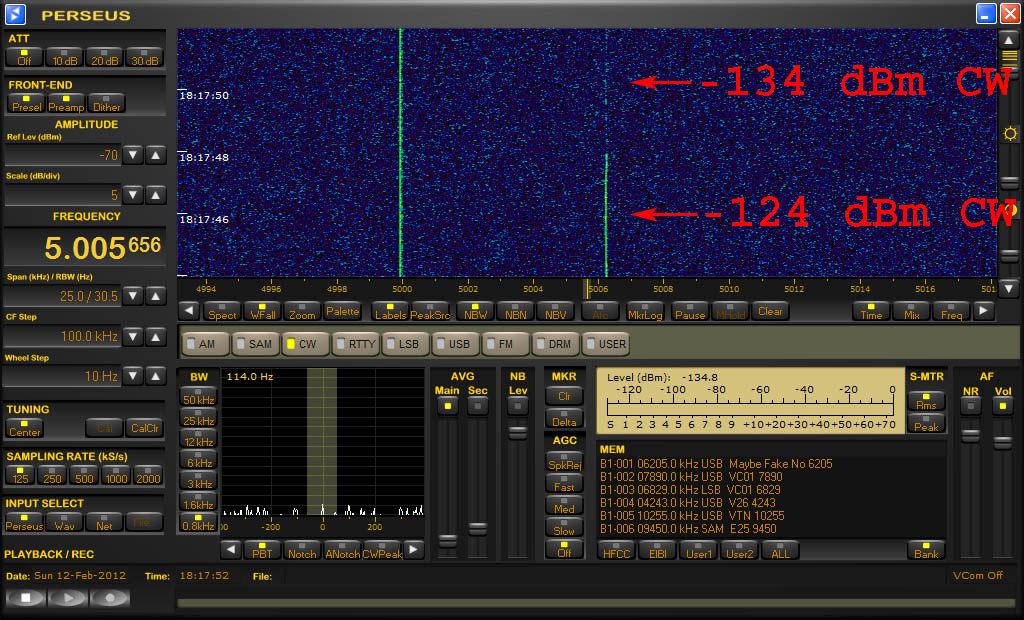Click the filter panel right arrow button
This screenshot has width=1024, height=620.
pyautogui.click(x=413, y=549)
